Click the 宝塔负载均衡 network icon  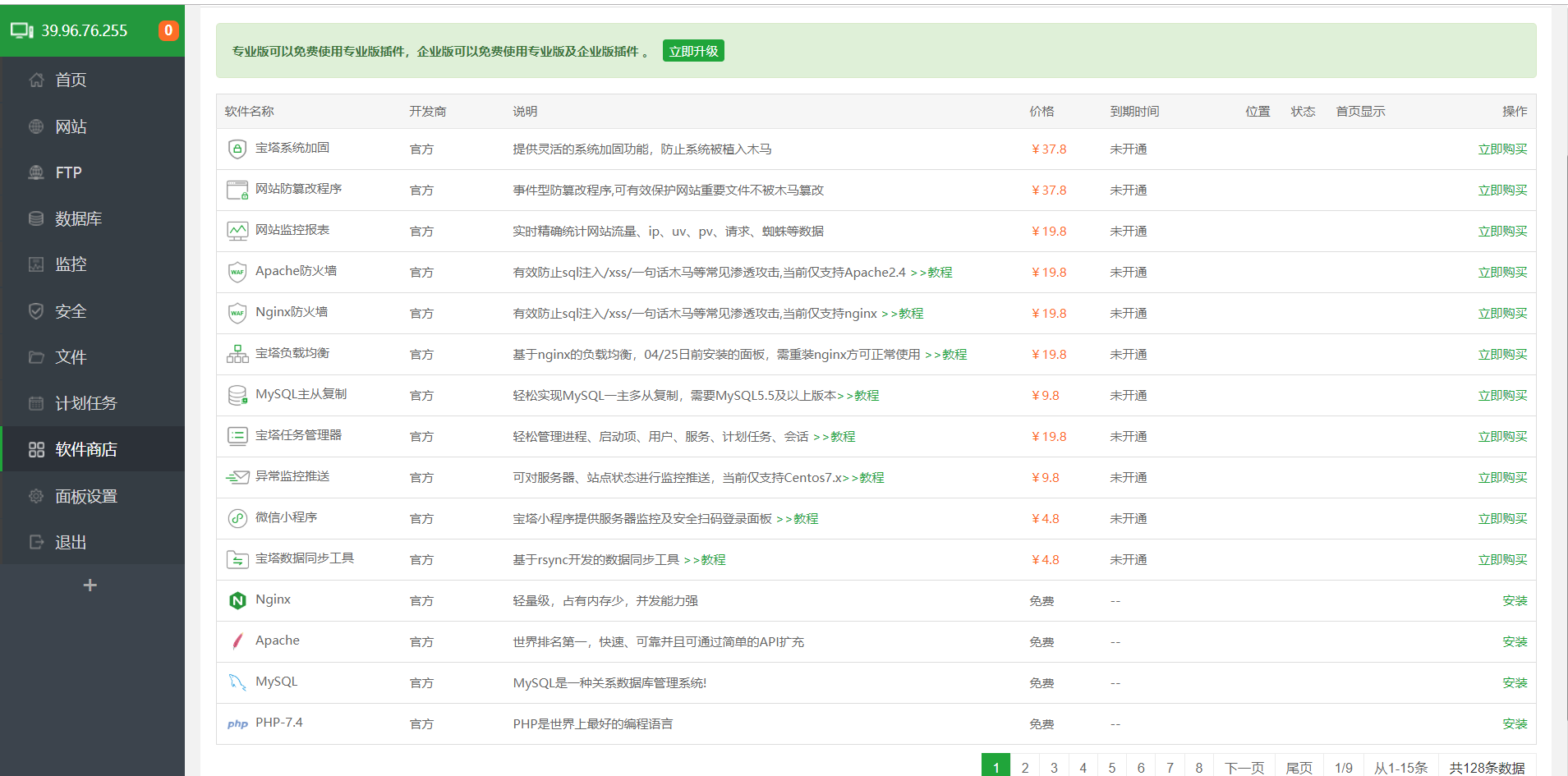tap(237, 354)
